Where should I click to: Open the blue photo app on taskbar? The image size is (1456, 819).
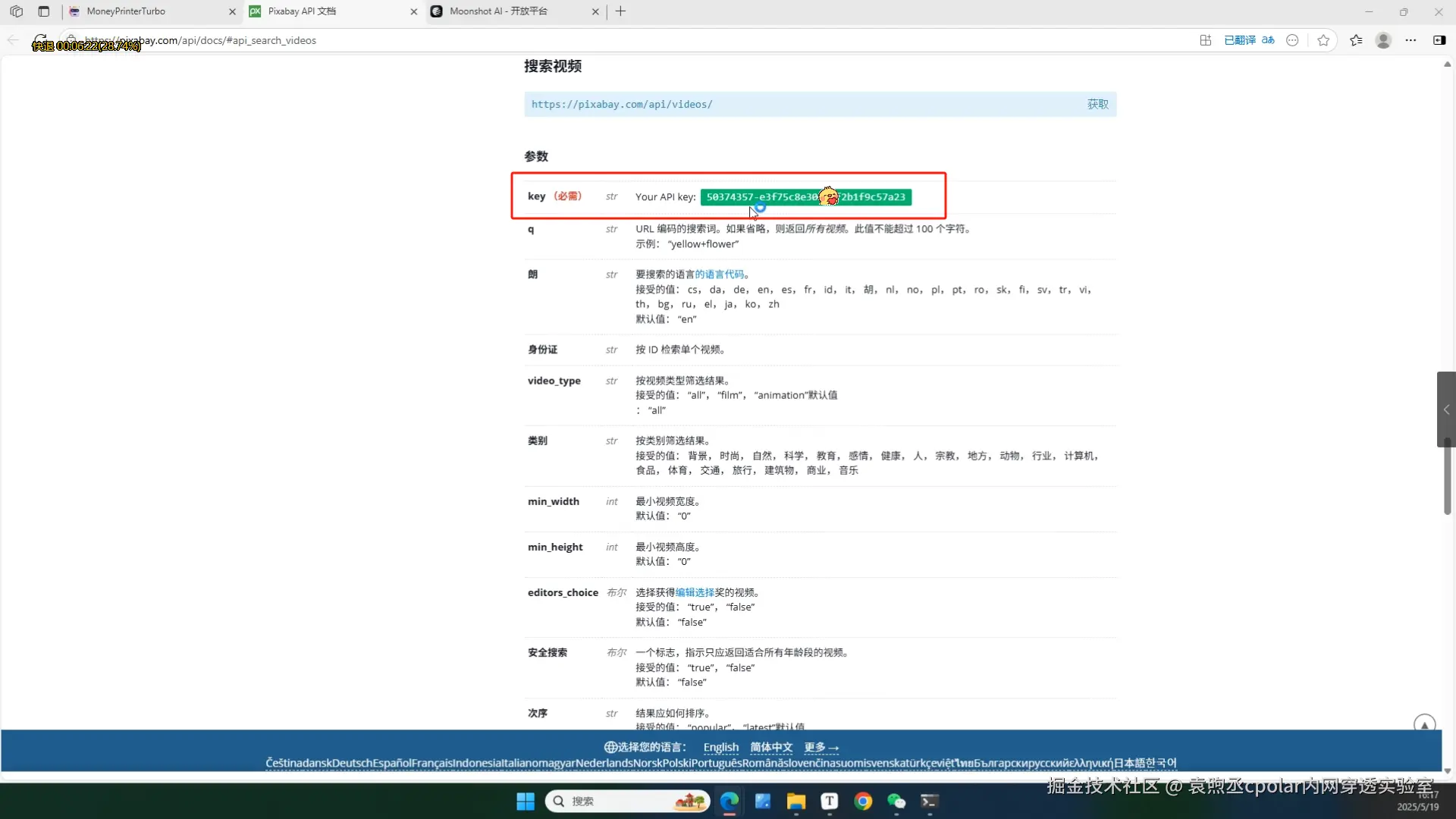[x=763, y=802]
